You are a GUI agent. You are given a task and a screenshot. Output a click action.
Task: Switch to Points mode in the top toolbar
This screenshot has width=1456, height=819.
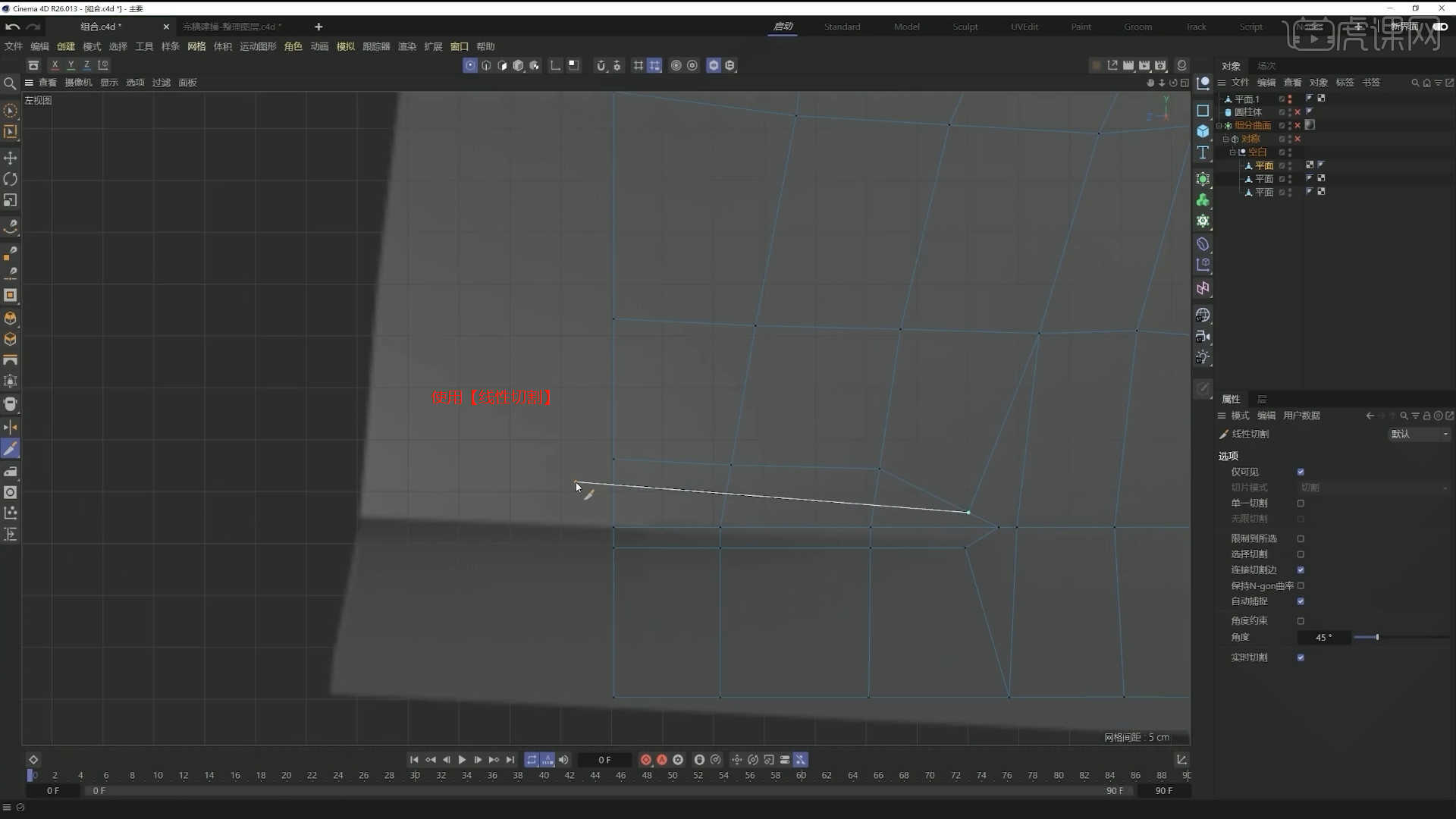(470, 66)
